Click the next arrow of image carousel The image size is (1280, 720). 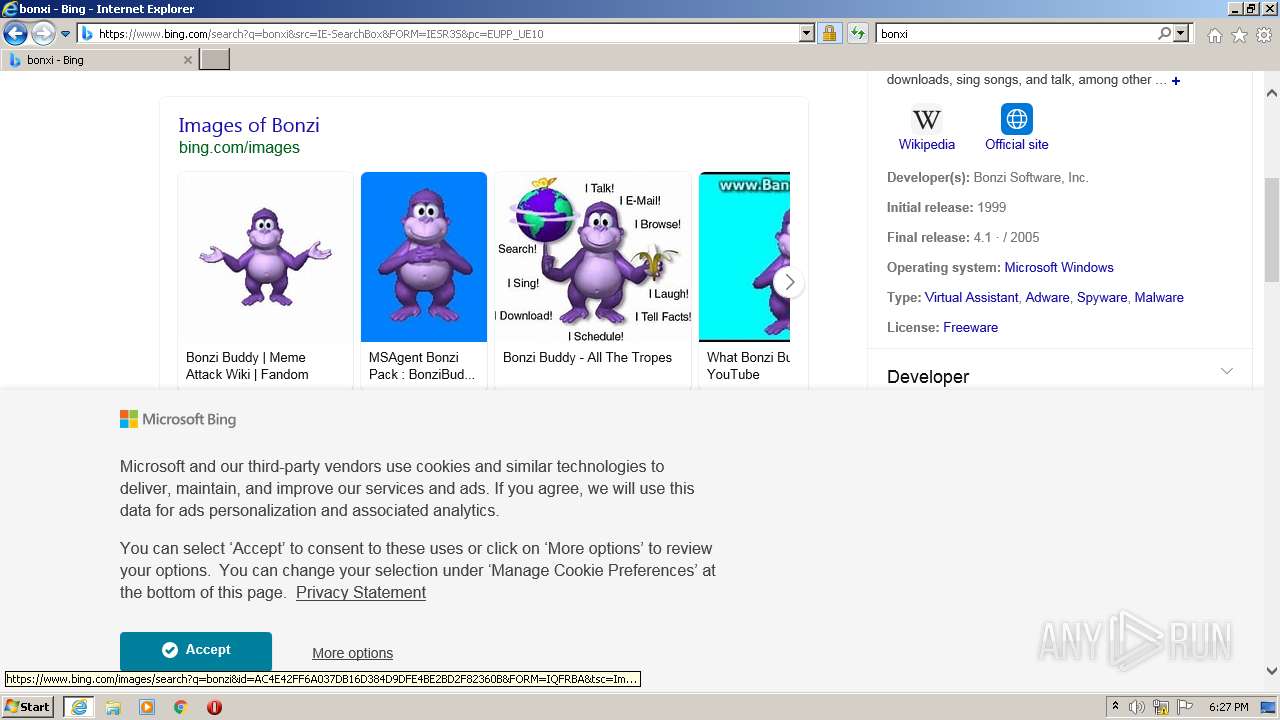point(789,282)
